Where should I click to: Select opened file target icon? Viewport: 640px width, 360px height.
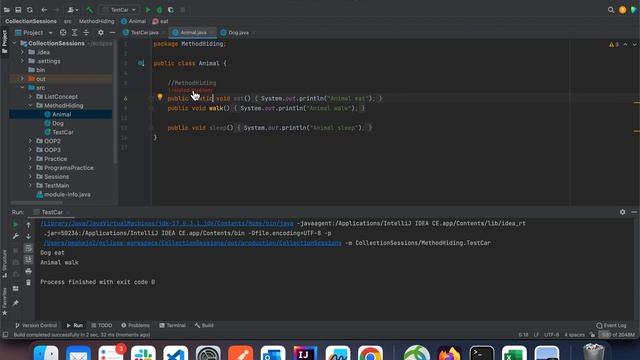coord(63,33)
